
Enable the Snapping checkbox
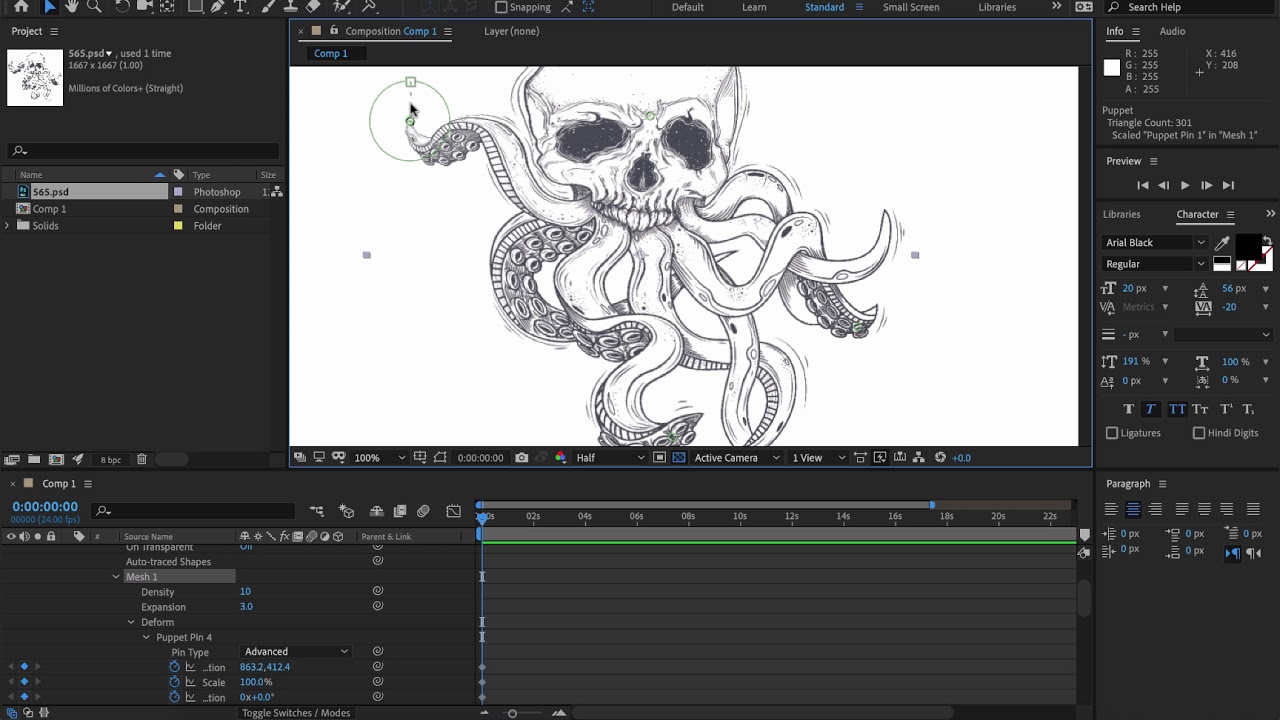[501, 7]
